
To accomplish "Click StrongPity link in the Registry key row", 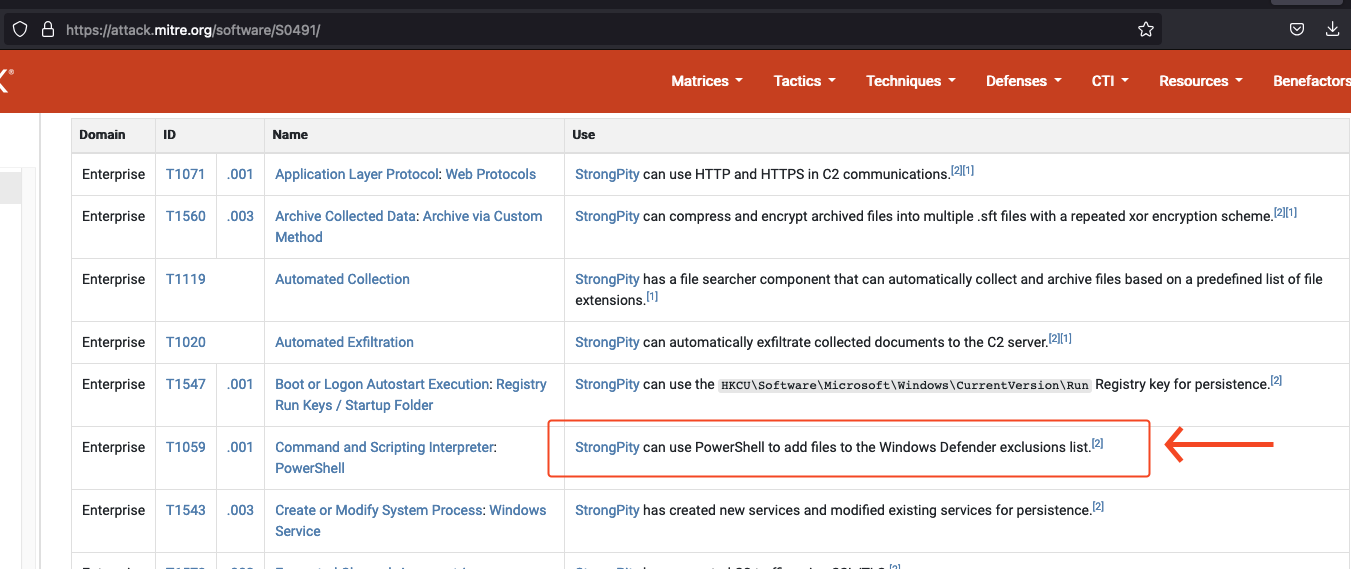I will click(607, 384).
